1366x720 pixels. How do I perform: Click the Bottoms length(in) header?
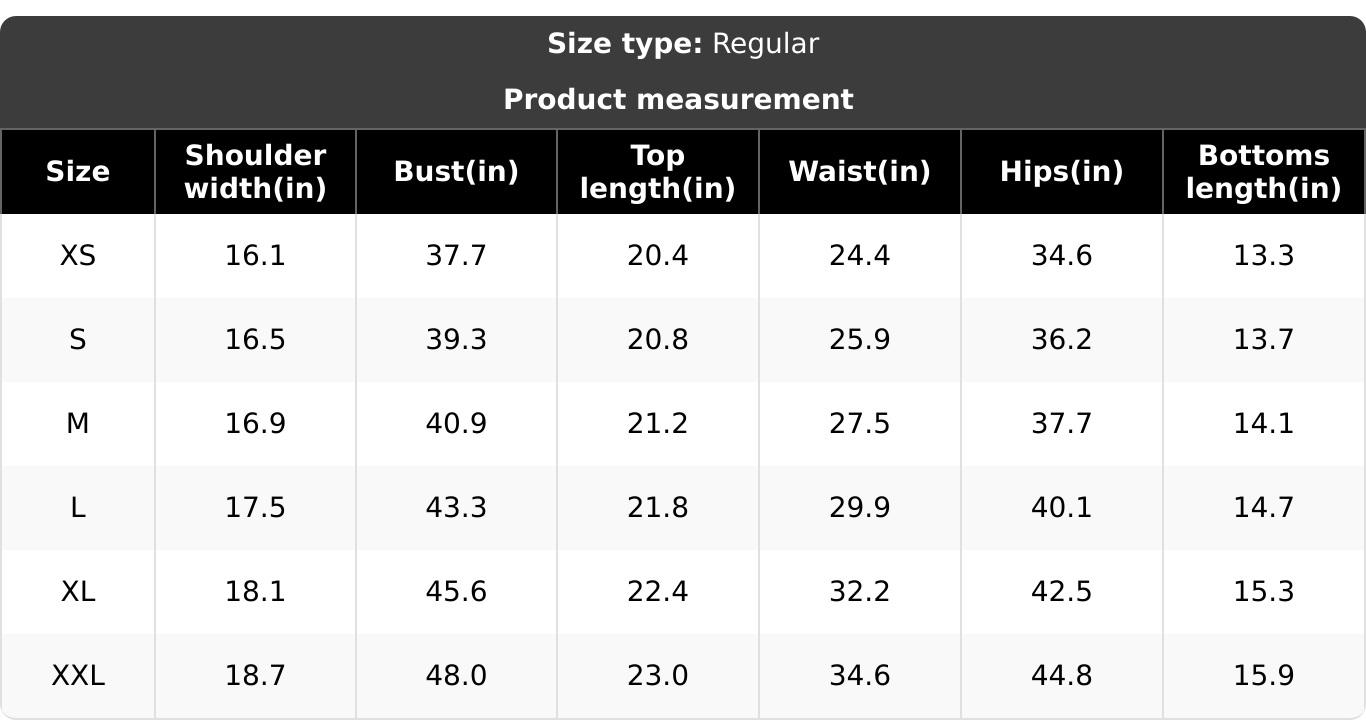click(x=1264, y=172)
